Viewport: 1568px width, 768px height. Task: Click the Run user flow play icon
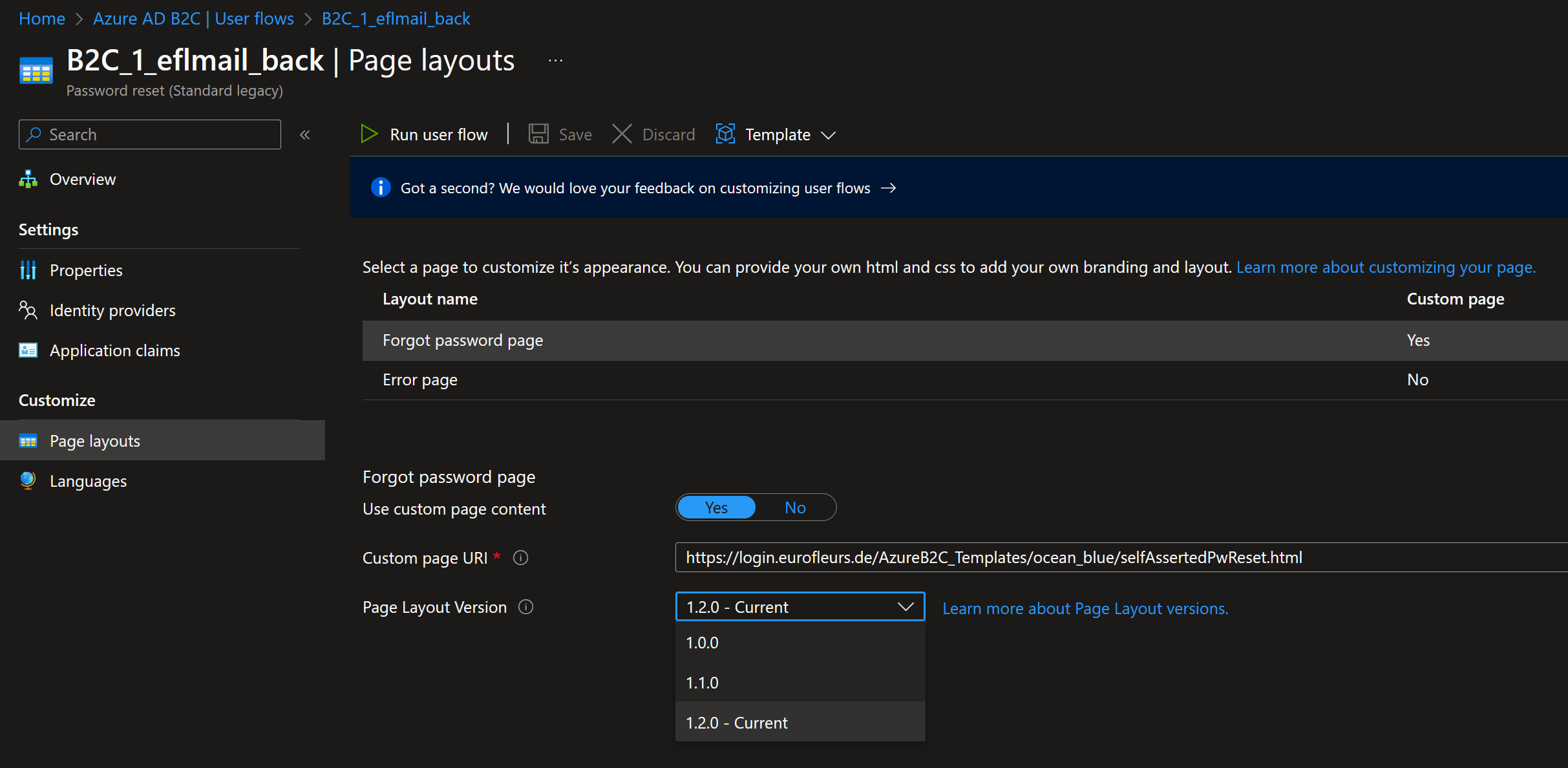(x=369, y=134)
